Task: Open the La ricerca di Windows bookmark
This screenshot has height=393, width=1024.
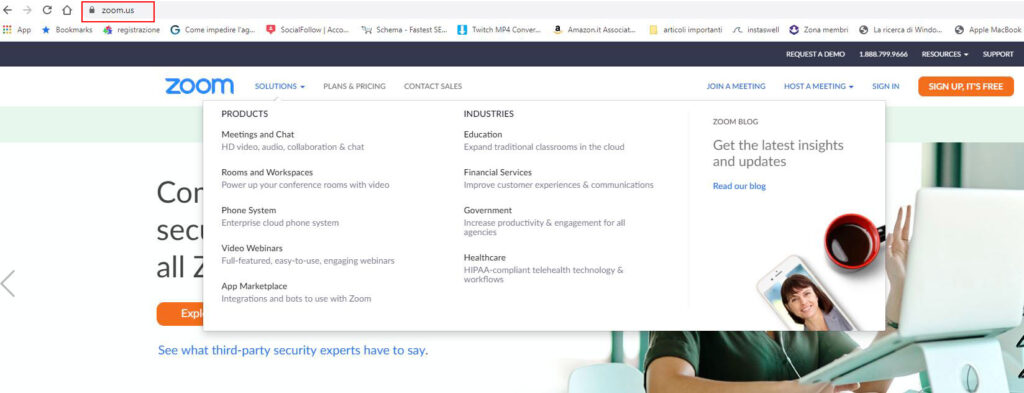Action: [901, 30]
